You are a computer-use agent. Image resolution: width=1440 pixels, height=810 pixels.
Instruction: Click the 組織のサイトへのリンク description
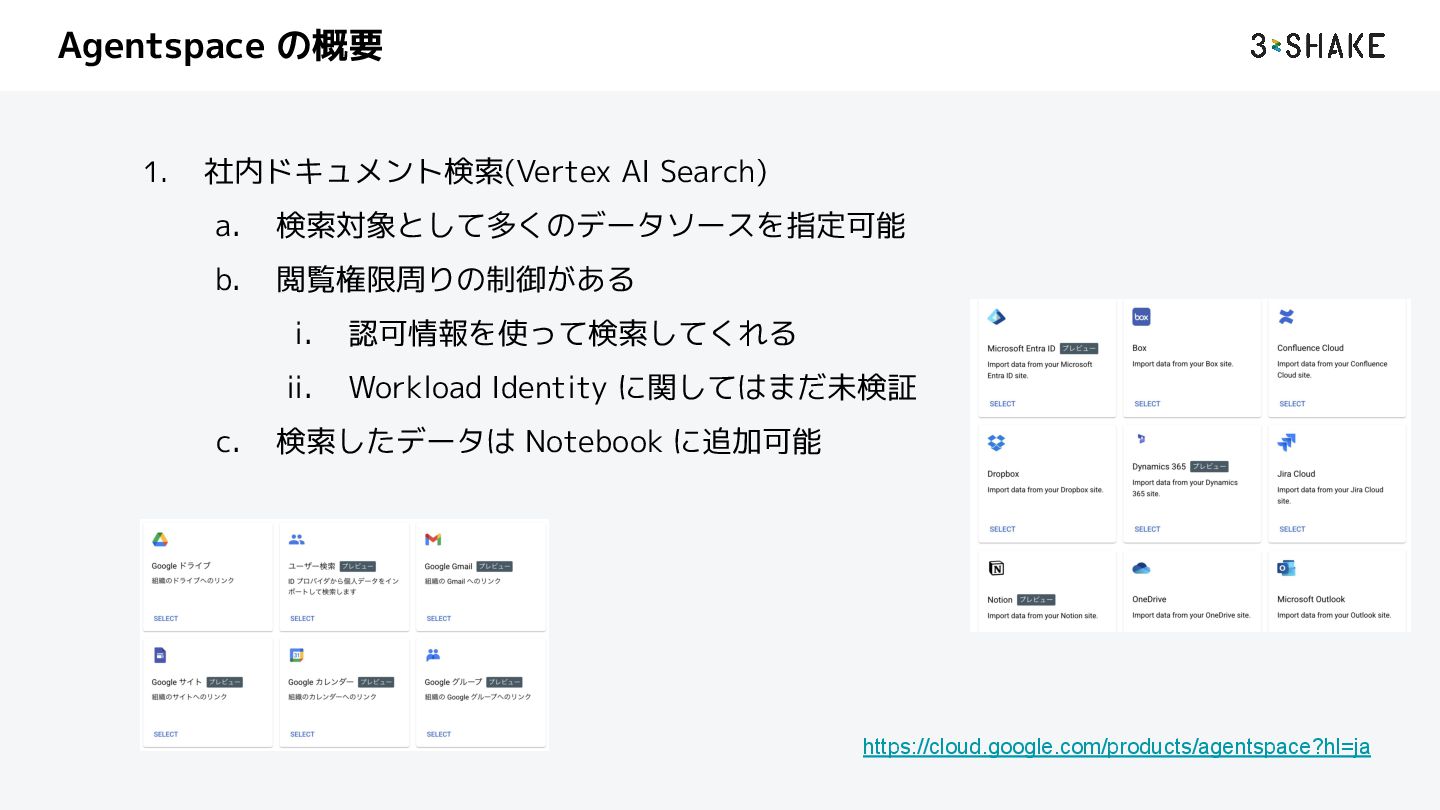coord(189,697)
